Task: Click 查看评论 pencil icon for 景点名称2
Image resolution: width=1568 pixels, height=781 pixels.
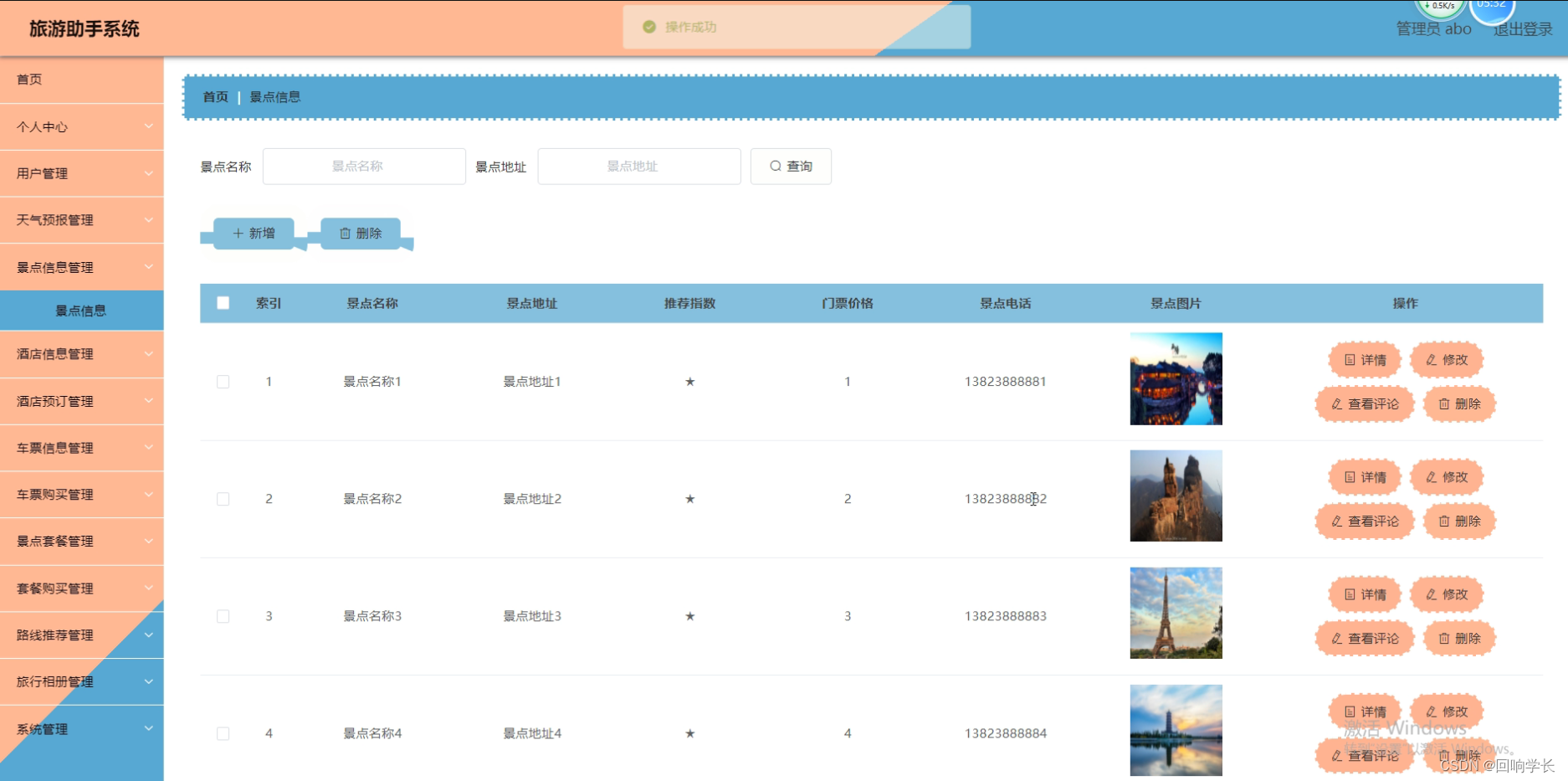Action: [1337, 522]
